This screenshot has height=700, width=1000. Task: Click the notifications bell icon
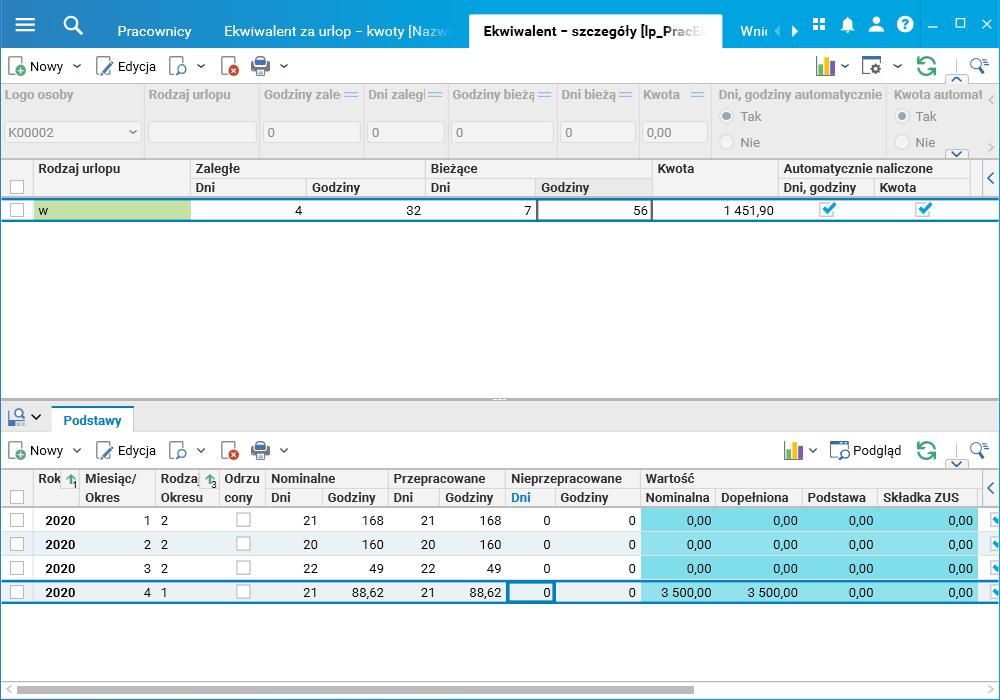click(847, 25)
